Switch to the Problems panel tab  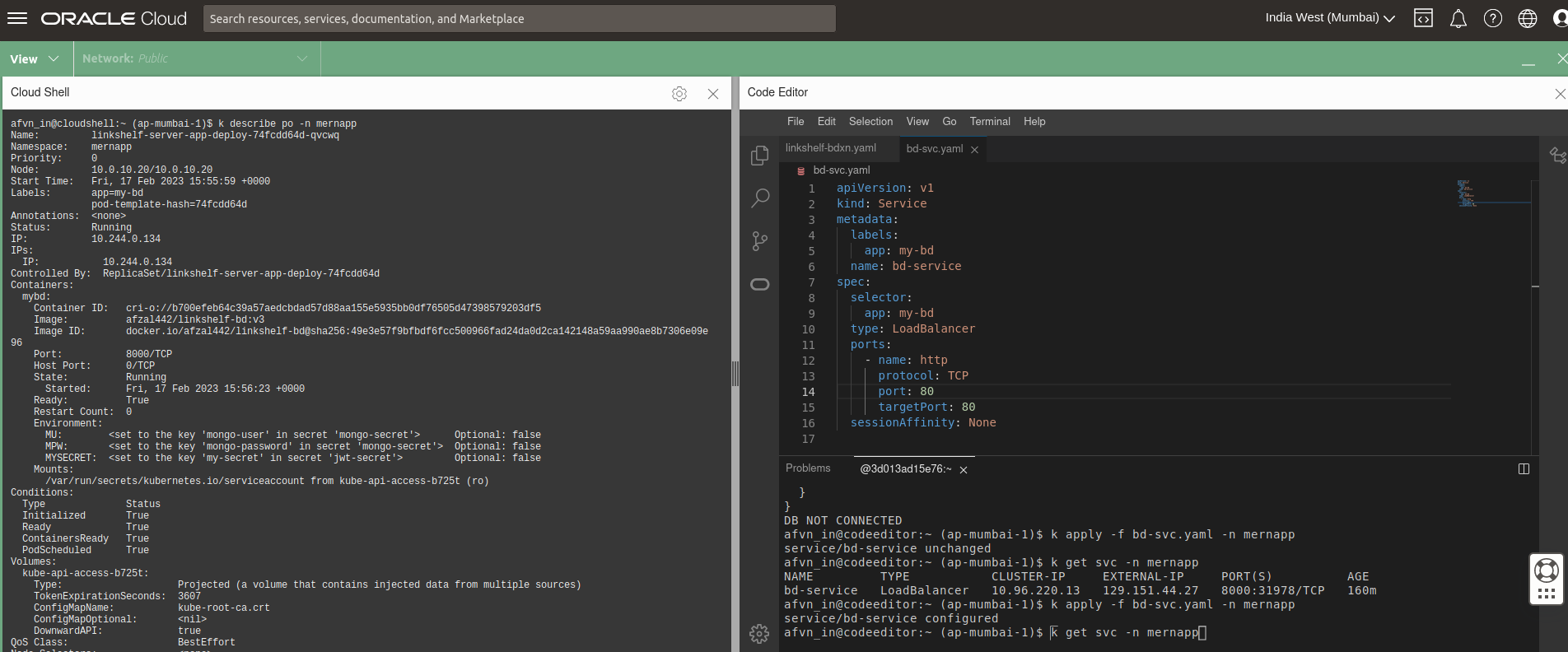pos(808,468)
